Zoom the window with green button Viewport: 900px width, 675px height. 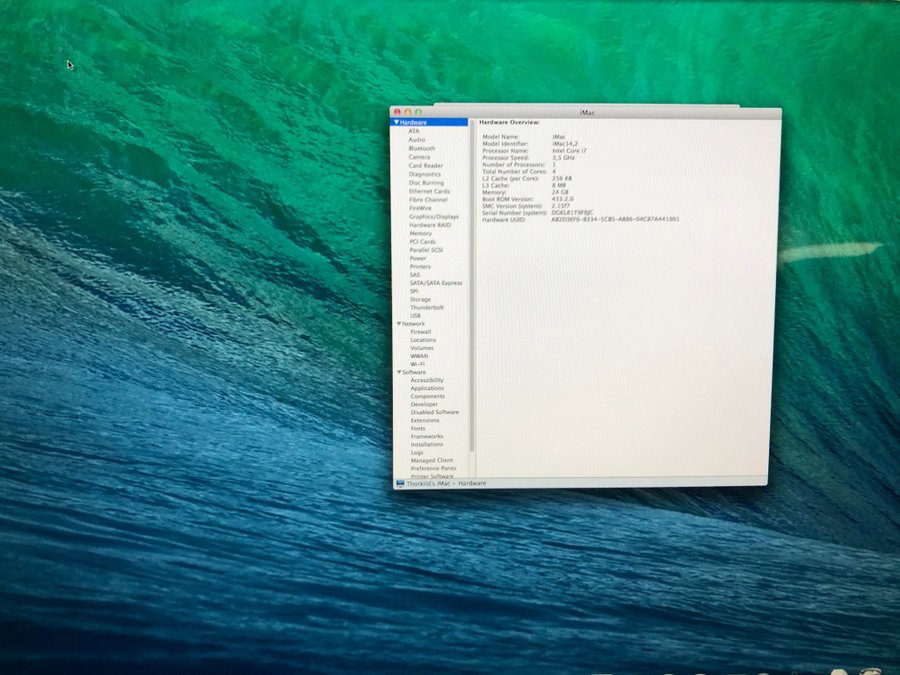(418, 112)
